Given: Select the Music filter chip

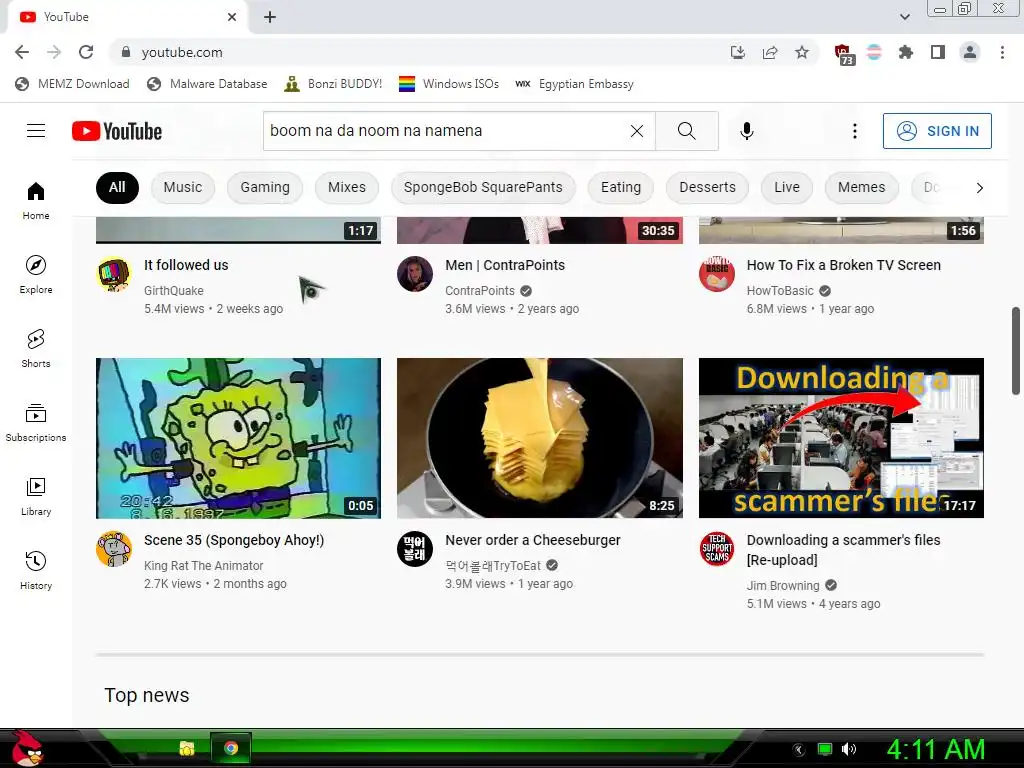Looking at the screenshot, I should (x=183, y=188).
